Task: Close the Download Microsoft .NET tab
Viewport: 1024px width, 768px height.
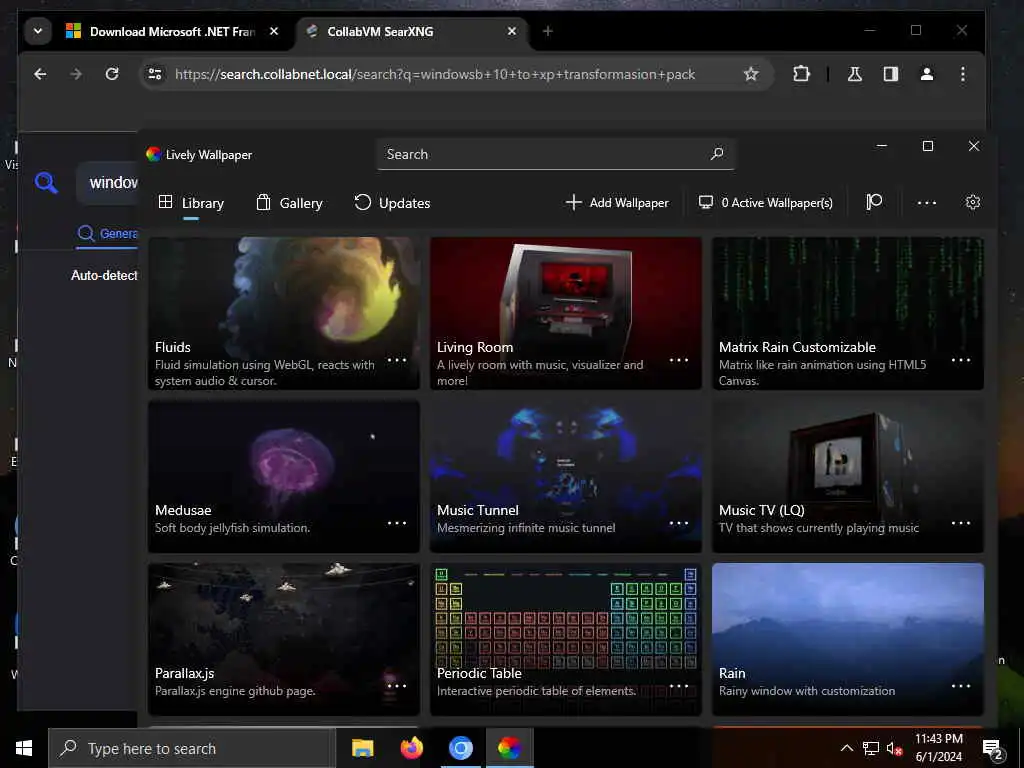Action: pyautogui.click(x=274, y=31)
